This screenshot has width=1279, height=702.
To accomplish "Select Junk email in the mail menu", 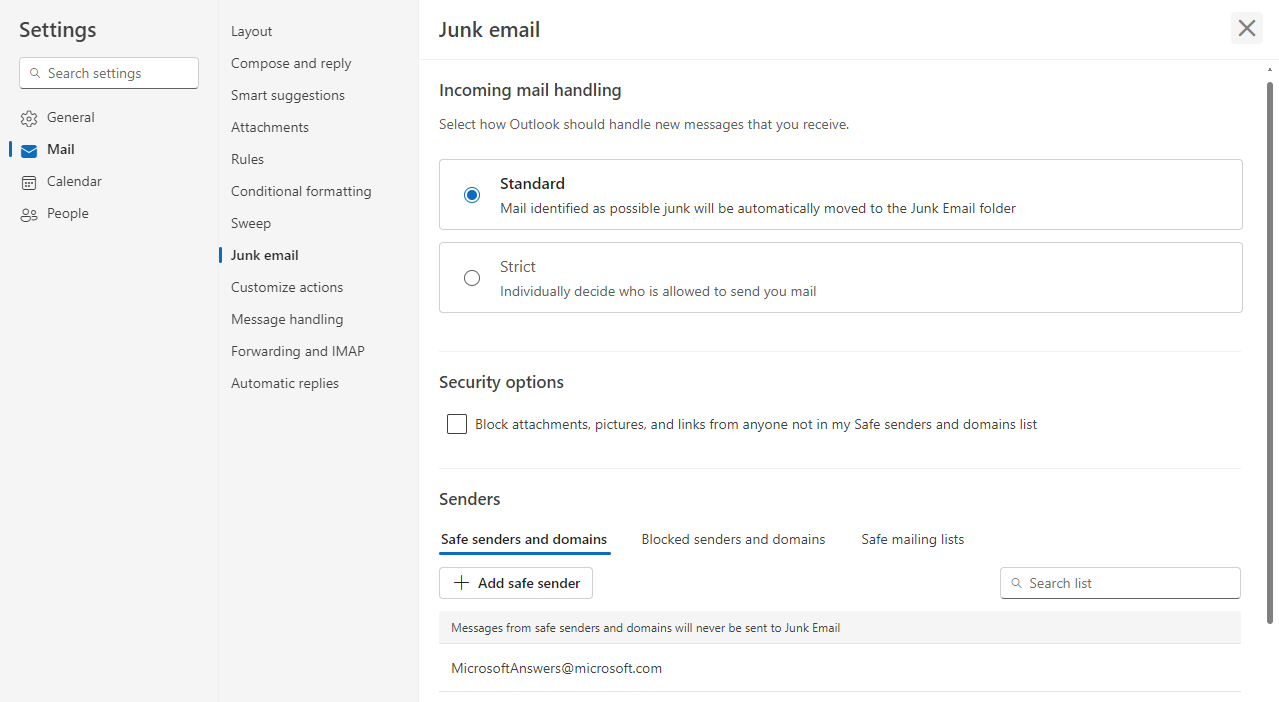I will point(265,255).
